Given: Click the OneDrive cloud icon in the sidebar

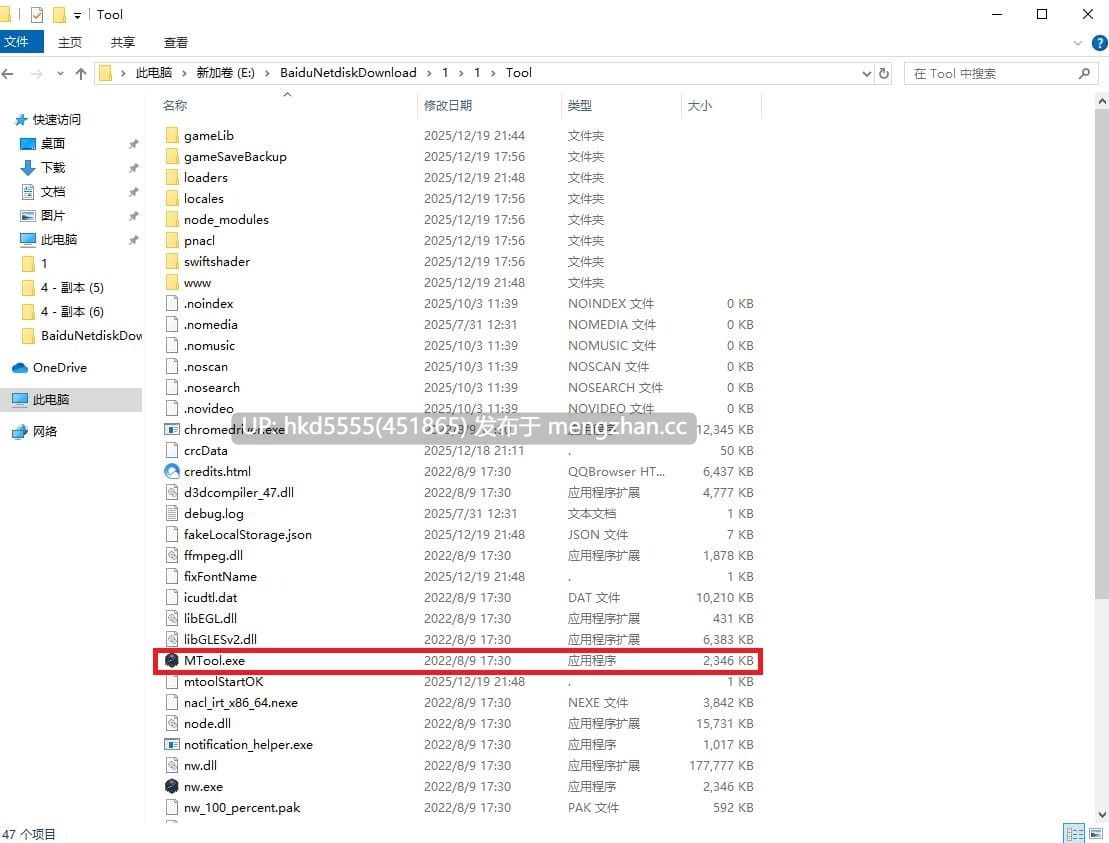Looking at the screenshot, I should point(20,368).
